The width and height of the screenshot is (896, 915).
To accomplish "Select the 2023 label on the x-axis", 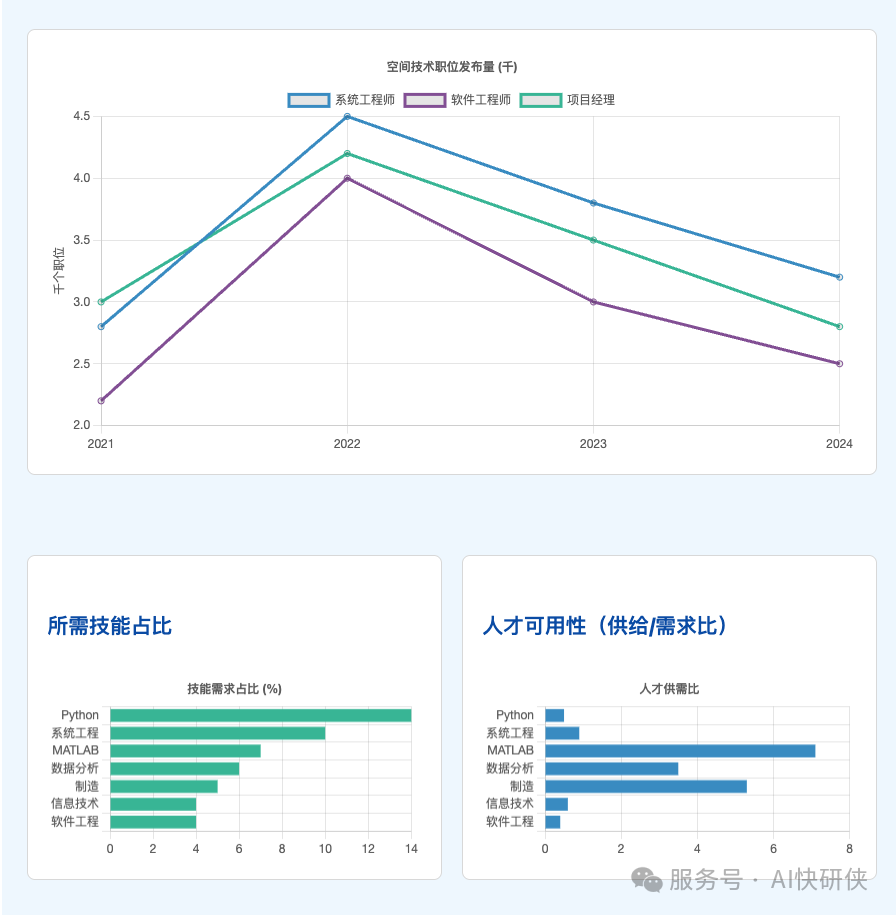I will [594, 444].
